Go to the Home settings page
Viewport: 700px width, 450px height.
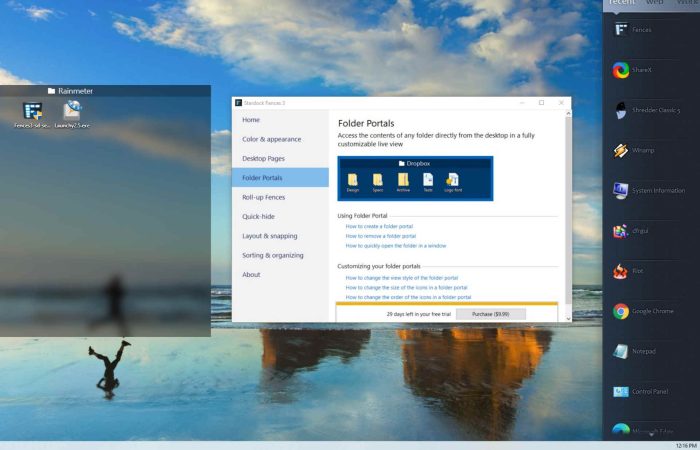[280, 120]
